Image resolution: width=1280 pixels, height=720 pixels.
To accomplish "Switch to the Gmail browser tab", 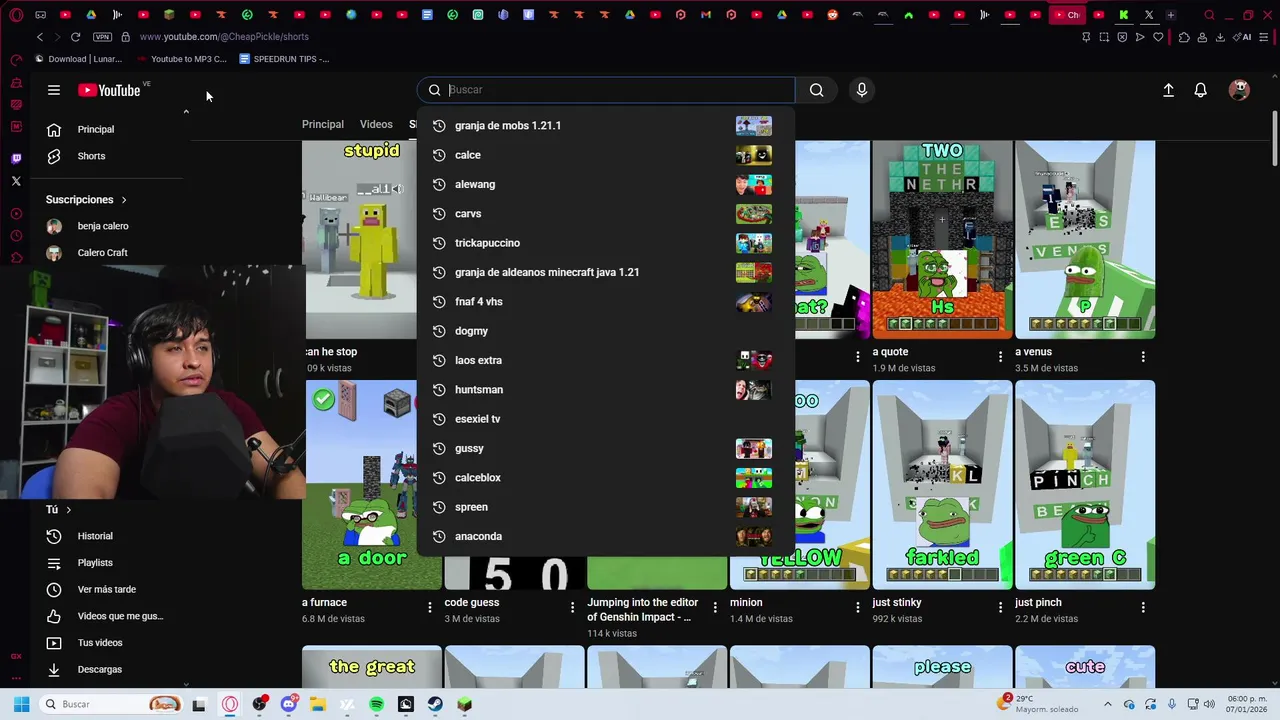I will click(x=706, y=15).
